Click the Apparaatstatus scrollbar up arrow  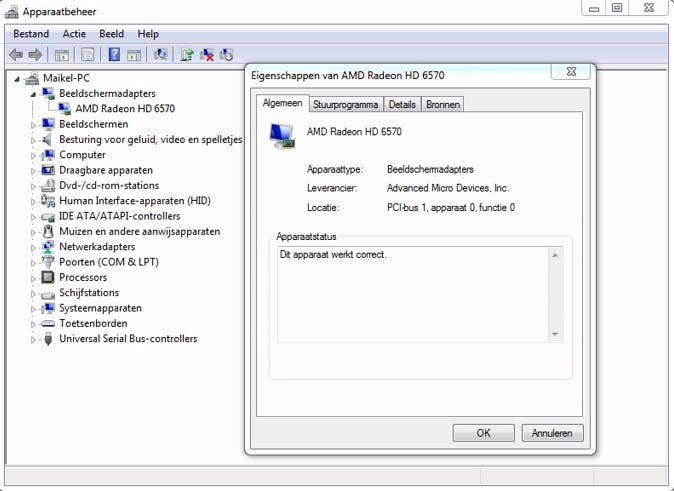point(555,255)
